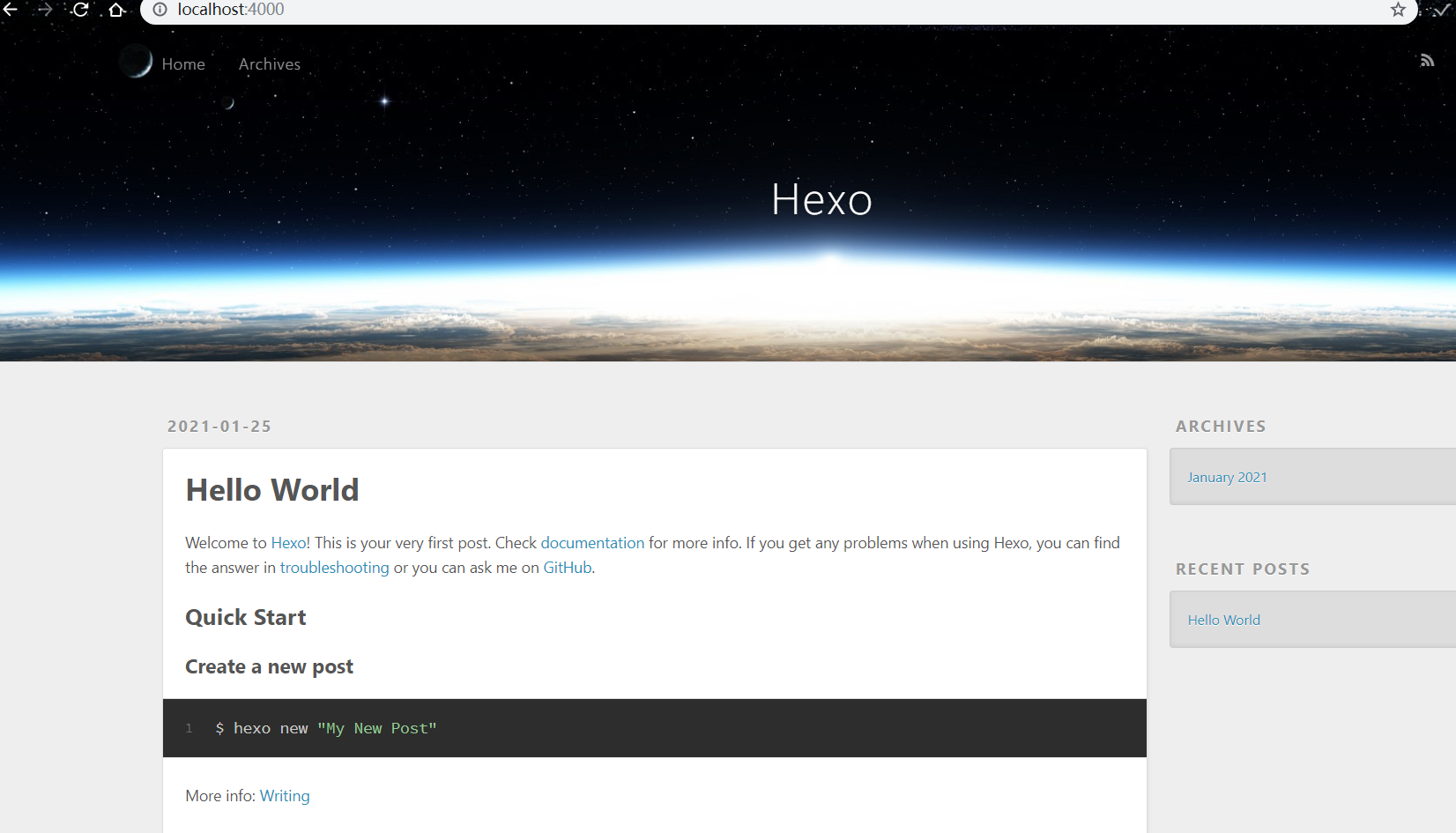The image size is (1456, 833).
Task: Open the Archives navigation item
Action: [270, 64]
